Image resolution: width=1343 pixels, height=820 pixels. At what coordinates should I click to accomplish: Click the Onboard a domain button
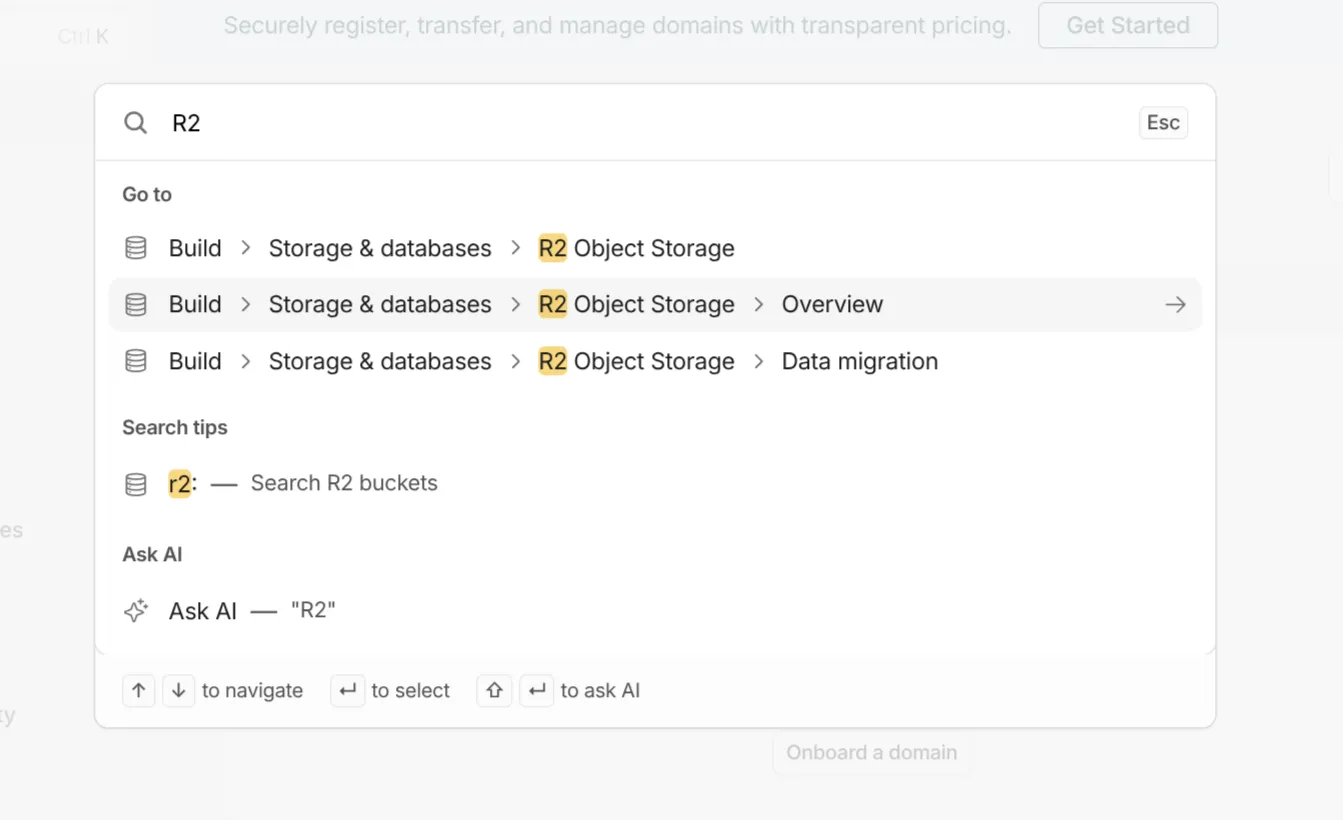(x=871, y=752)
